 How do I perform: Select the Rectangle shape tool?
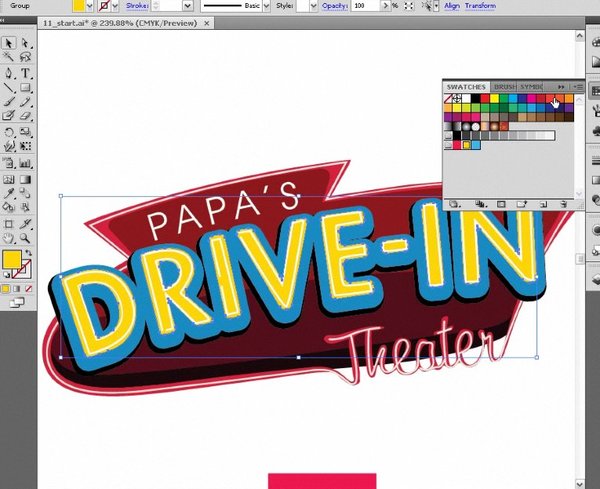coord(25,88)
